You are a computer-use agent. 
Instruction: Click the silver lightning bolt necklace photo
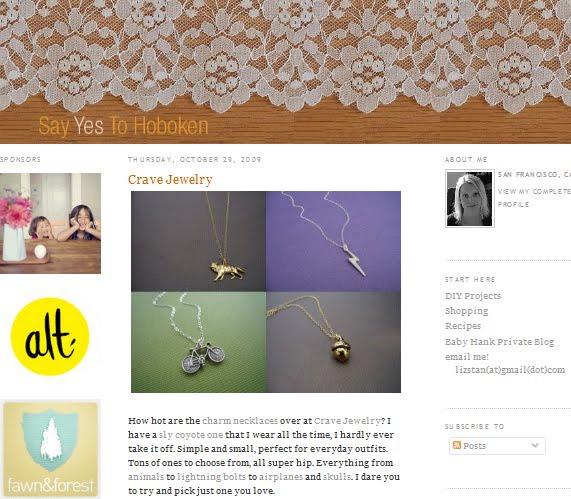(334, 241)
